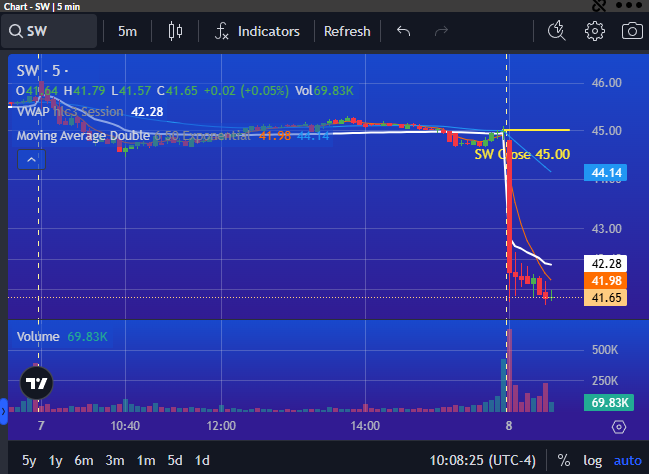Open the candlestick chart style selector
649x474 pixels.
(175, 31)
